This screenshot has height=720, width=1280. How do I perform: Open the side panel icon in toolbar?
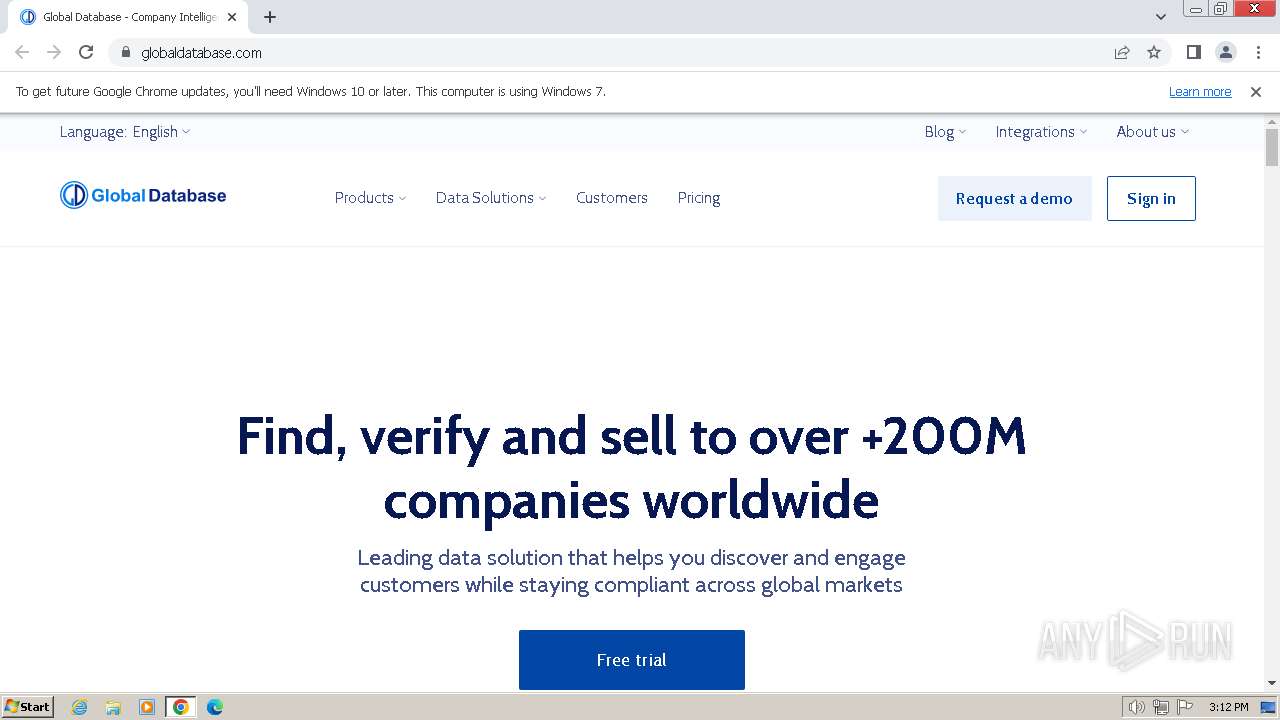1193,52
